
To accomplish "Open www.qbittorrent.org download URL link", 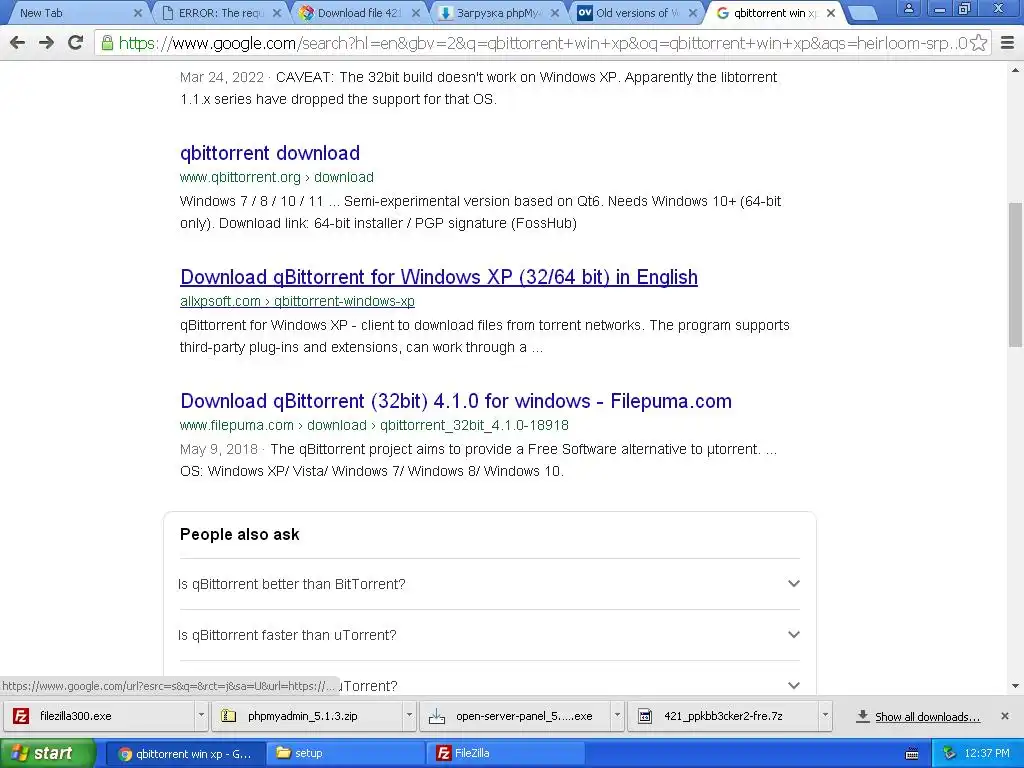I will (277, 178).
